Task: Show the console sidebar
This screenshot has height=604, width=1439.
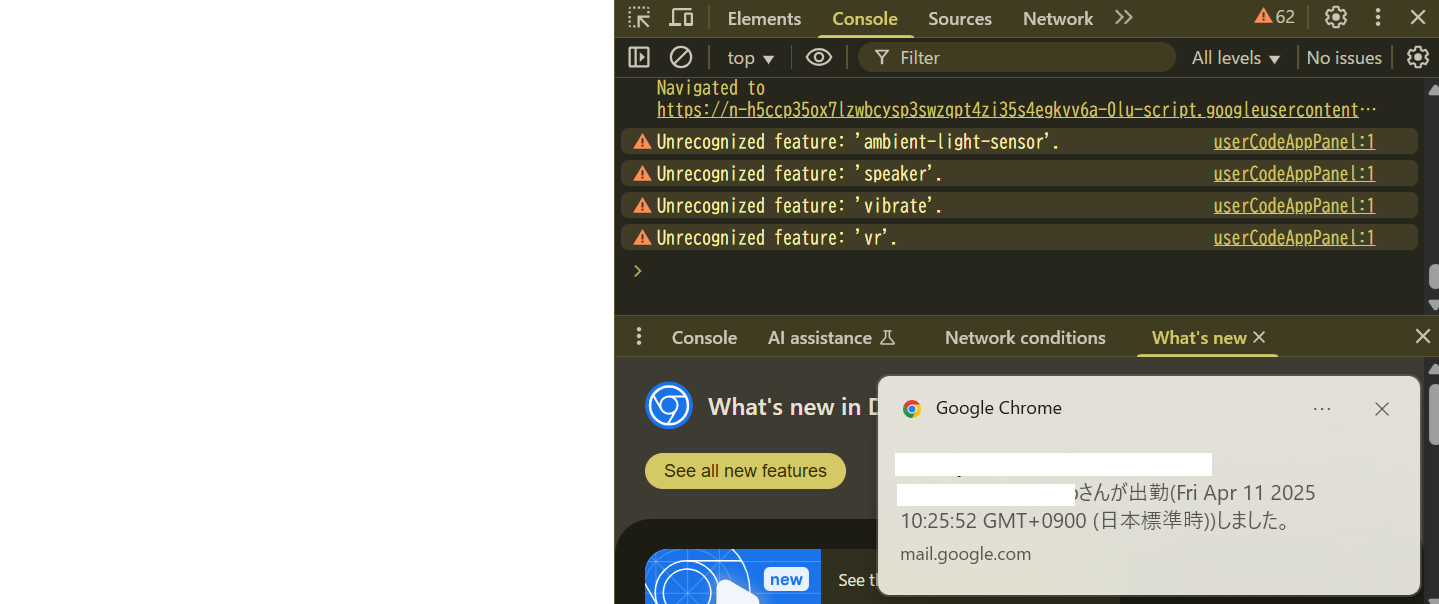Action: [x=639, y=57]
